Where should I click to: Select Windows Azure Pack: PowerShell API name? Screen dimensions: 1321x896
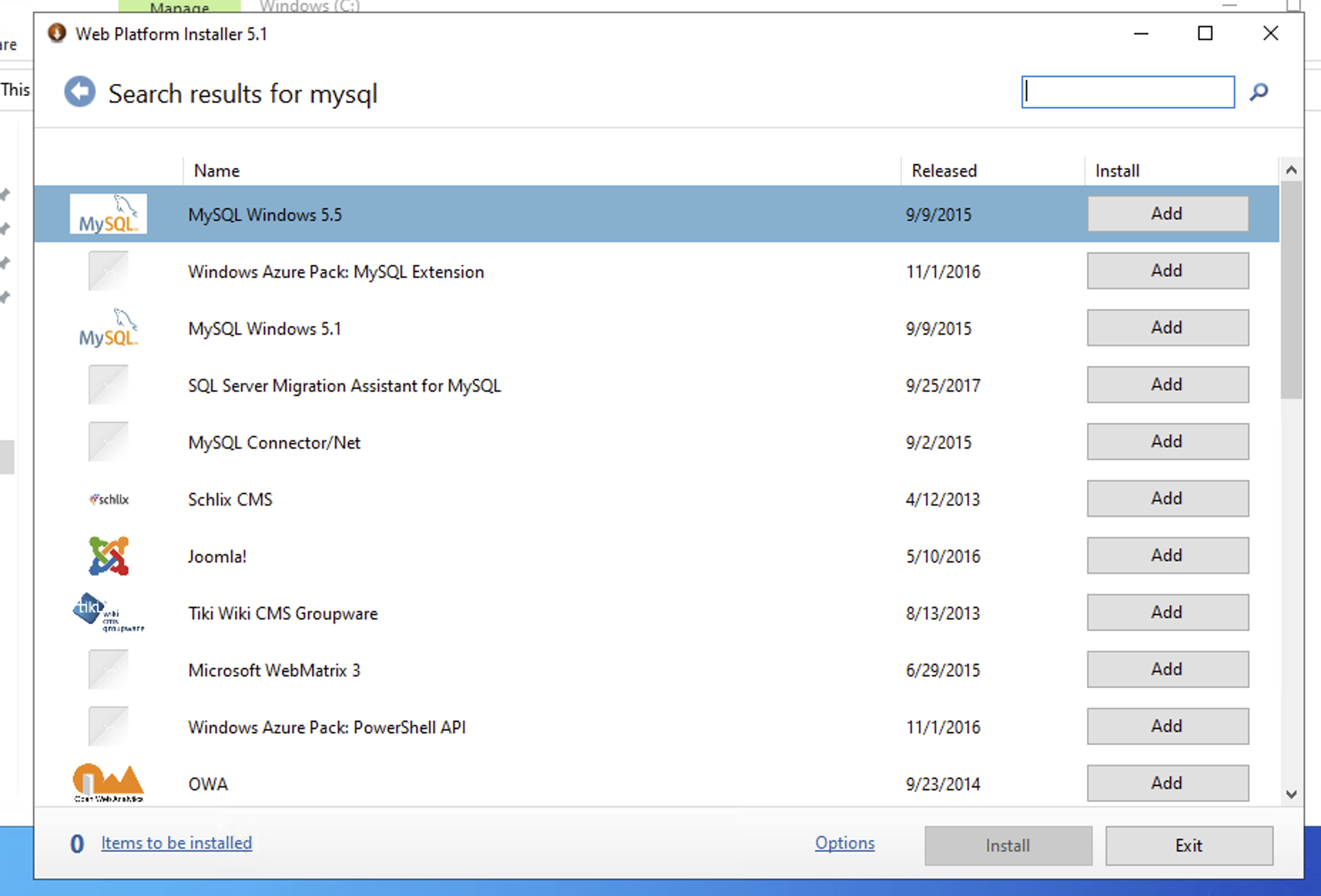click(x=327, y=727)
